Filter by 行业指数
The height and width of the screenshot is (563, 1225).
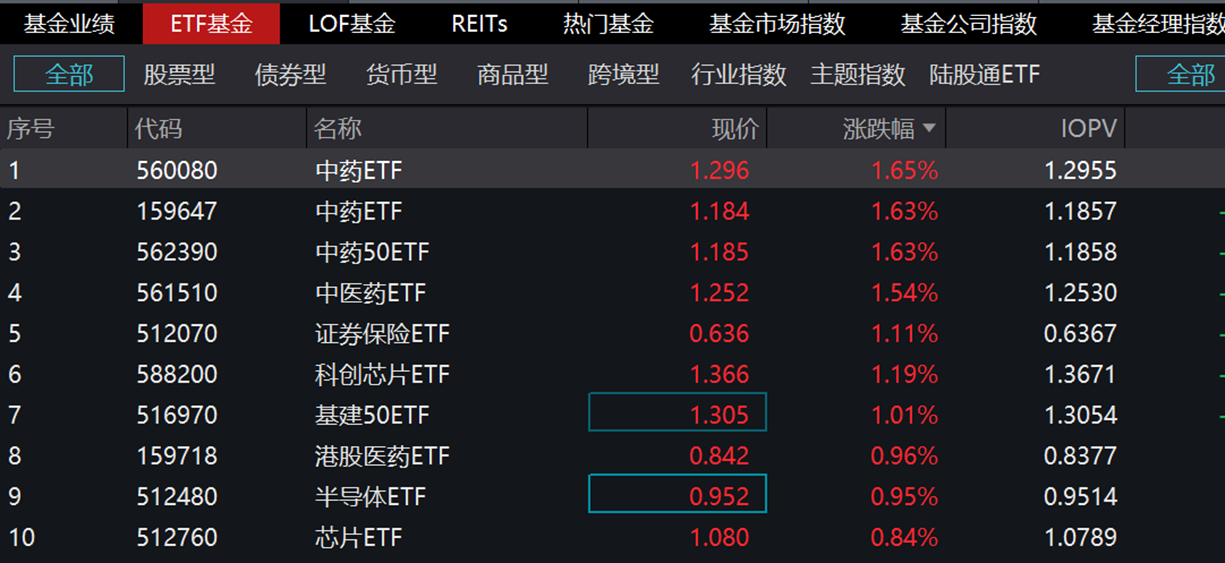739,74
